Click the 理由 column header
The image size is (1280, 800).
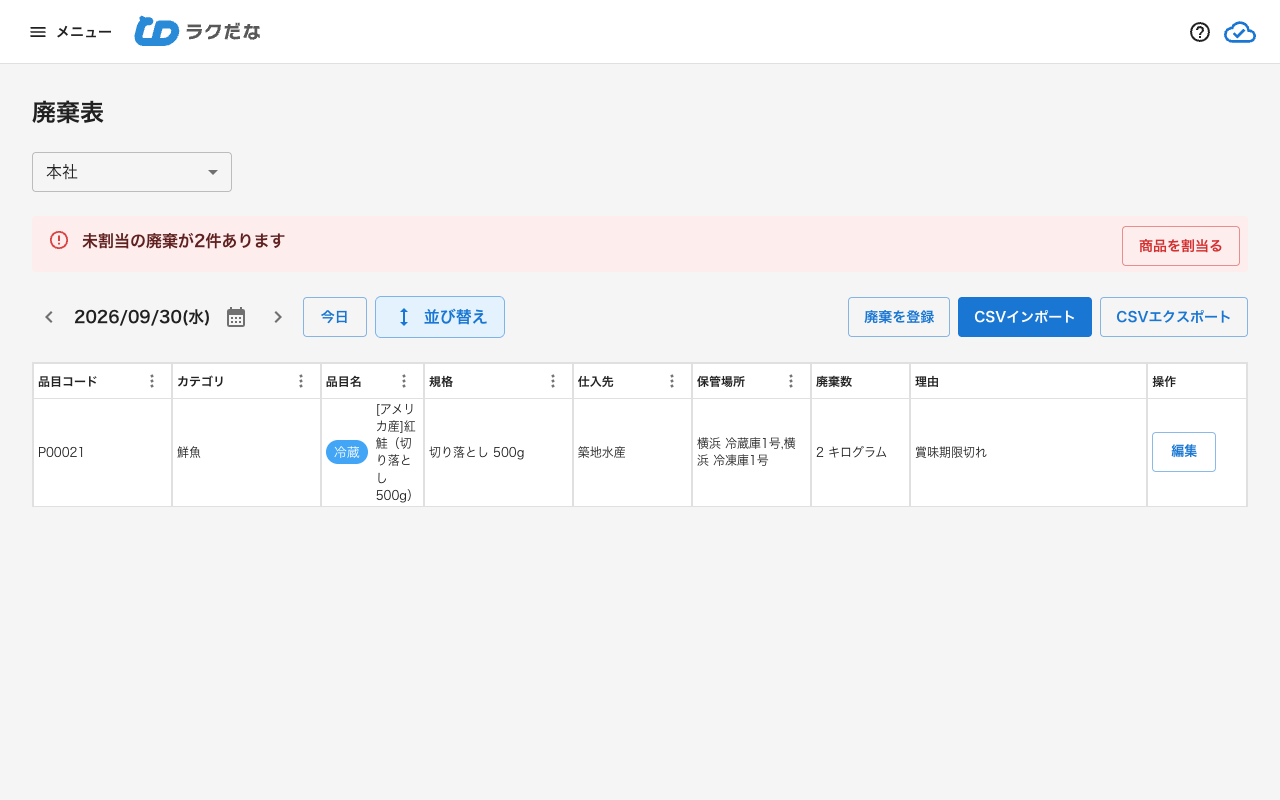point(1028,381)
